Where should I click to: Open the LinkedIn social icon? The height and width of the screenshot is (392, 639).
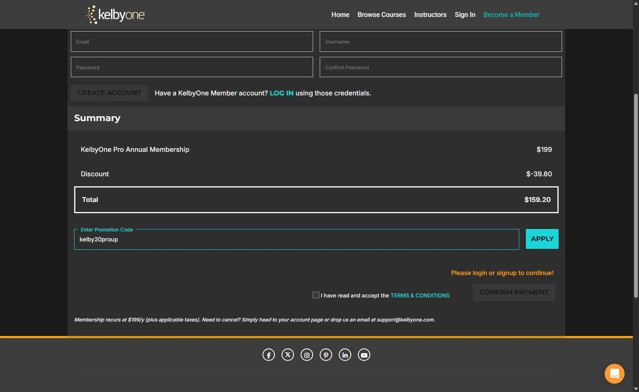click(345, 355)
